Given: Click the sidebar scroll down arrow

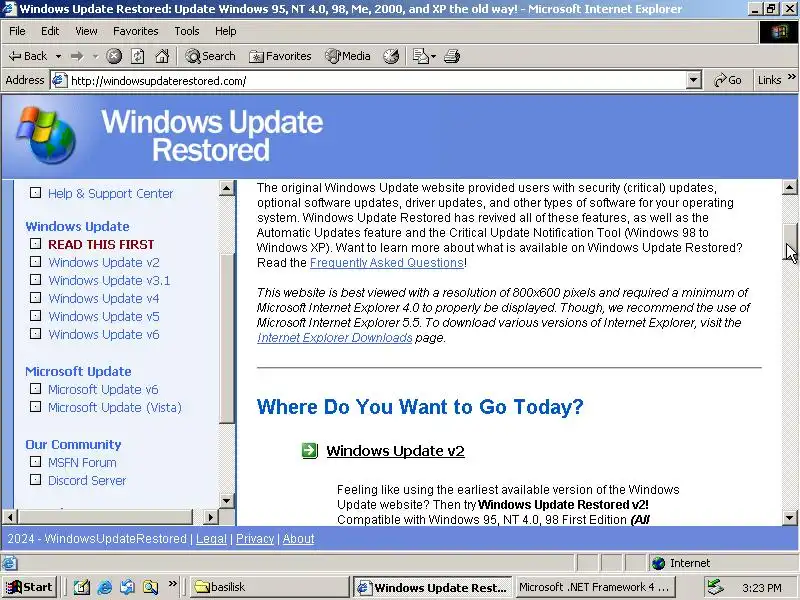Looking at the screenshot, I should click(x=227, y=501).
